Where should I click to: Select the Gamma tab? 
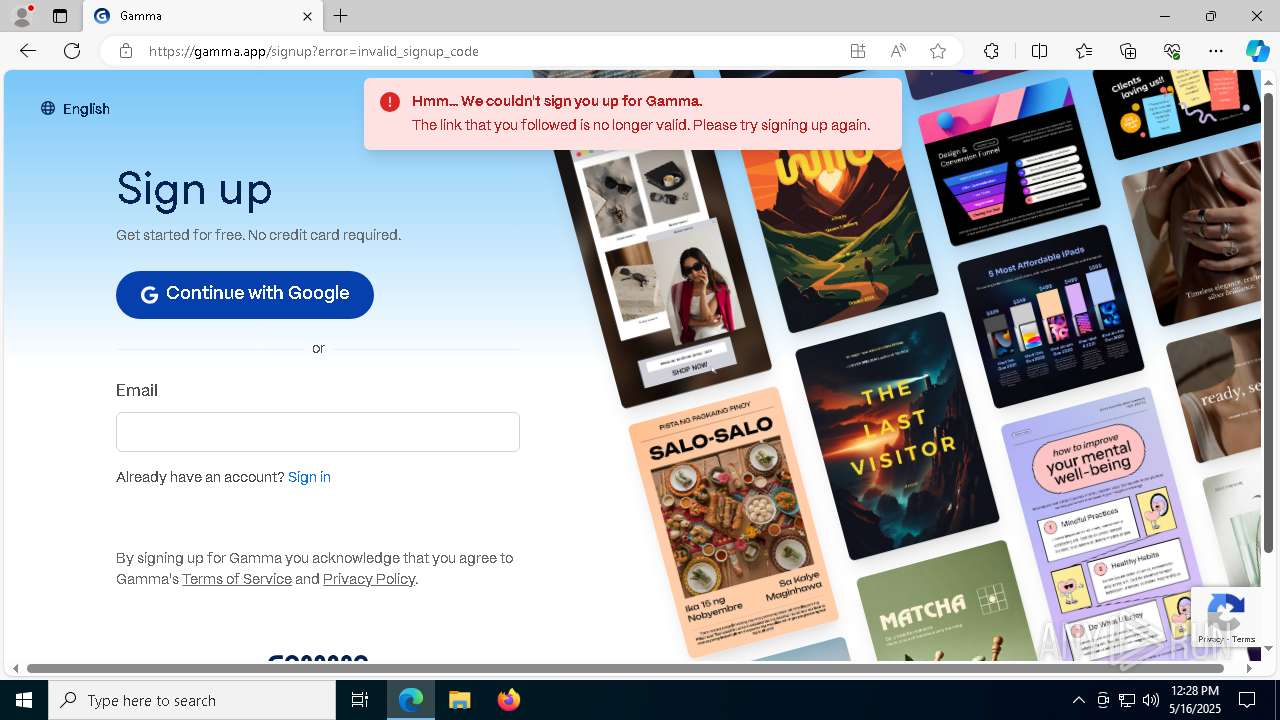coord(202,16)
